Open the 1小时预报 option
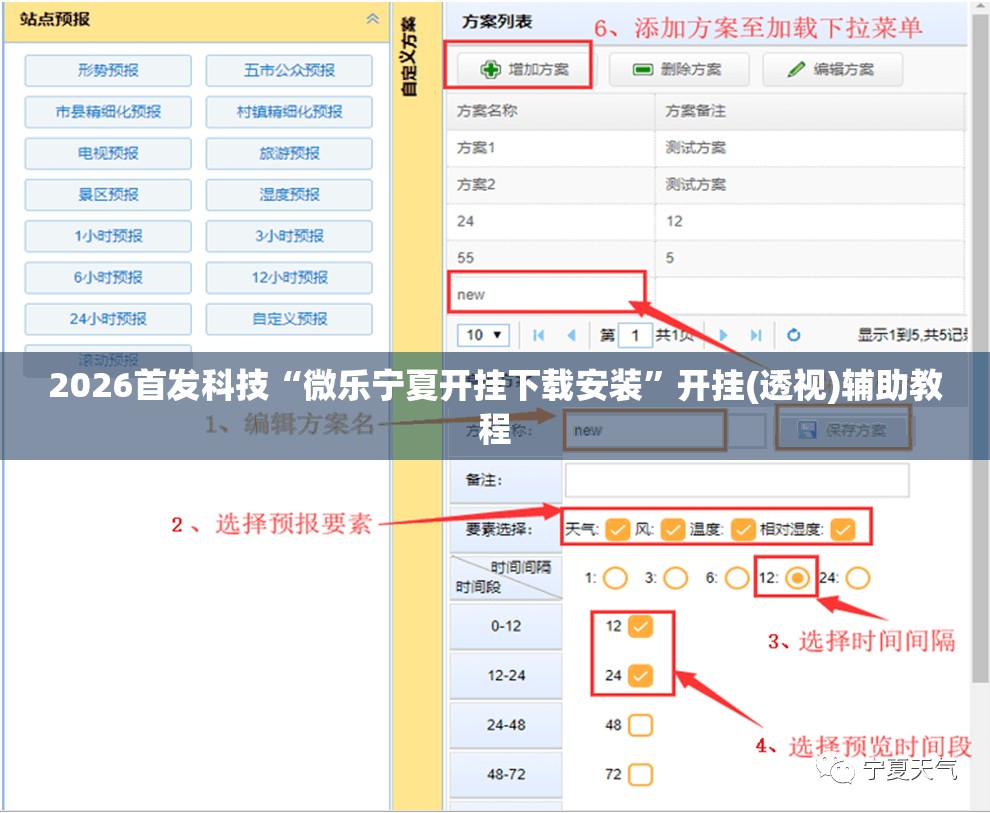 point(108,236)
